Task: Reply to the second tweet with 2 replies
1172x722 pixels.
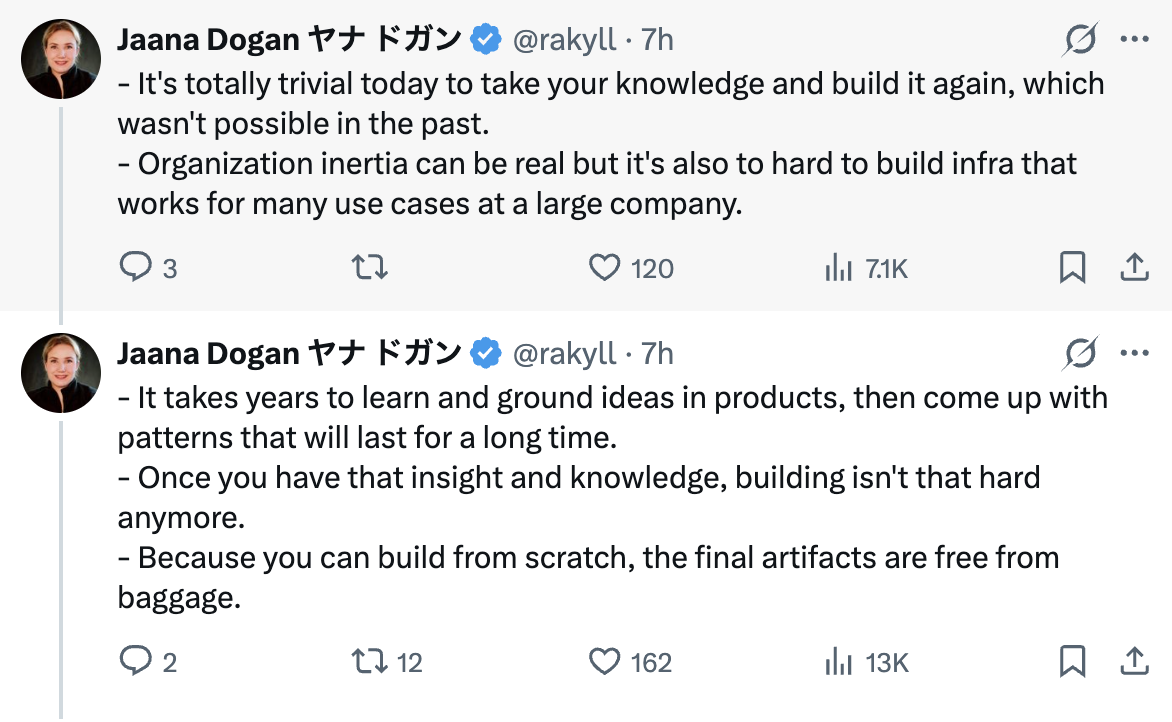Action: 134,662
